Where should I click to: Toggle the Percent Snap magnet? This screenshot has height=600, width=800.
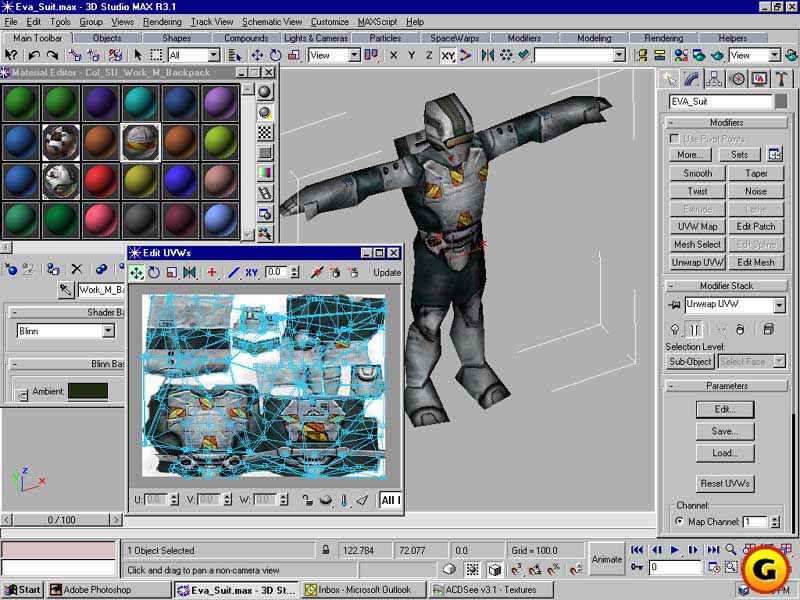coord(554,568)
